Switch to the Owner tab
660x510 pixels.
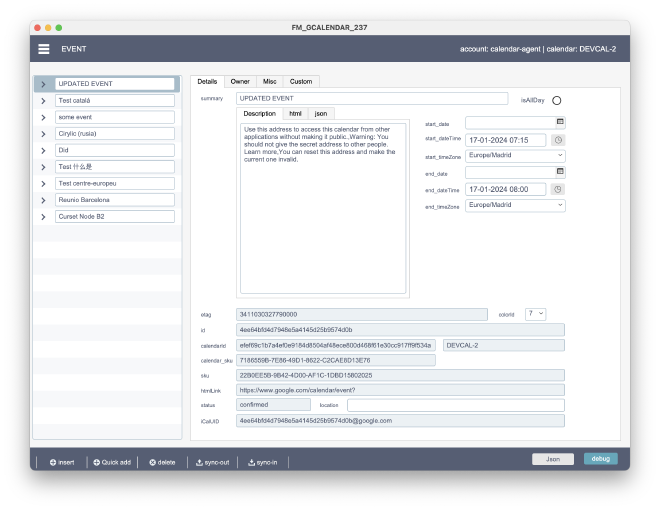pyautogui.click(x=240, y=82)
